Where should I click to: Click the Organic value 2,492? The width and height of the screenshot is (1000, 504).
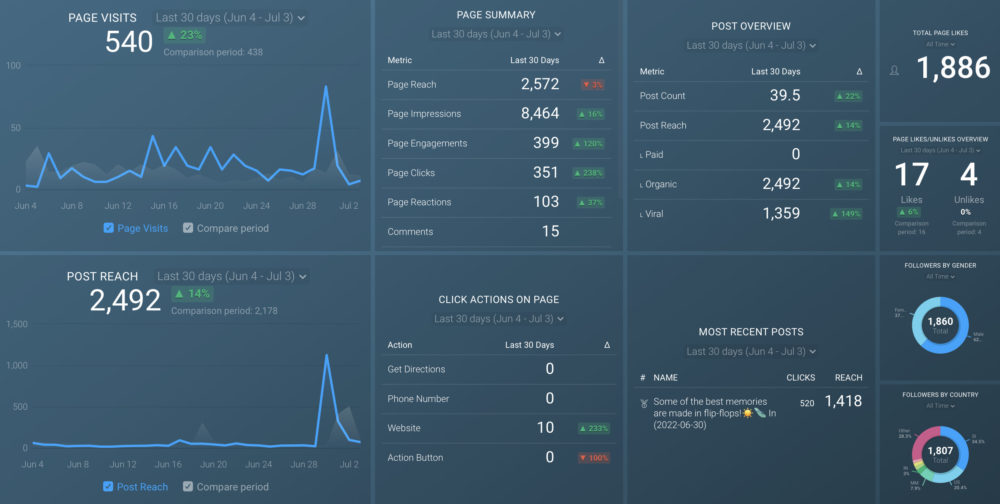781,184
